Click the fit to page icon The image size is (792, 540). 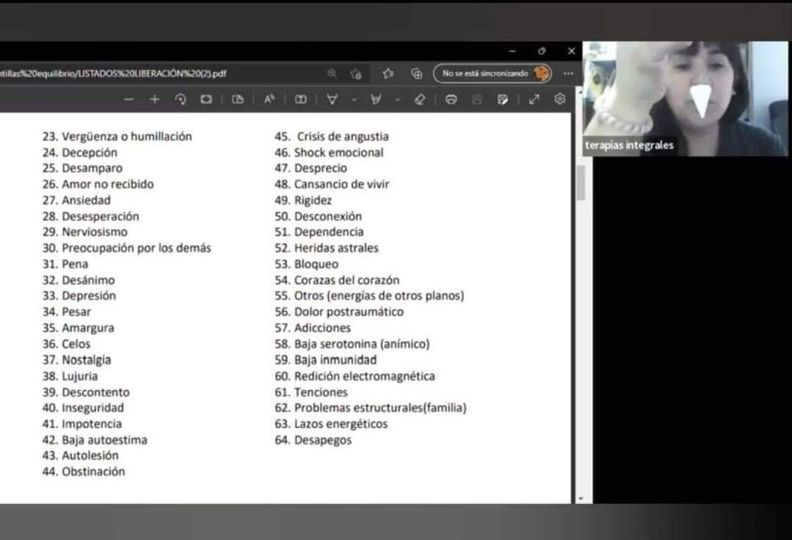click(206, 99)
